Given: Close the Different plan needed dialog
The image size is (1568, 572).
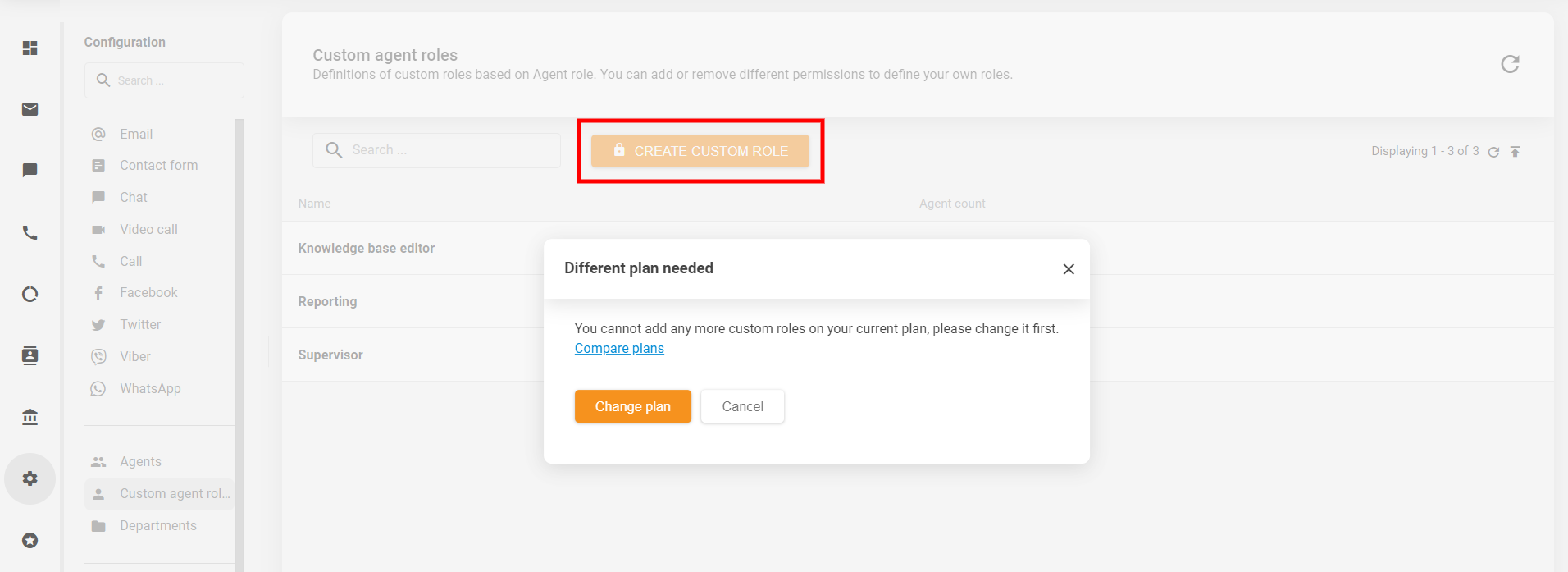Looking at the screenshot, I should 1068,269.
